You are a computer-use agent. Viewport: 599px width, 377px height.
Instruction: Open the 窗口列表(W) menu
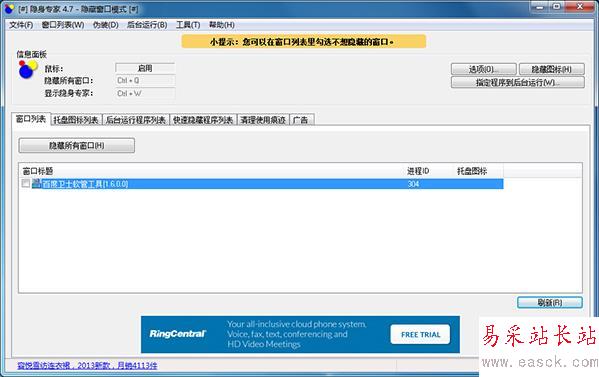tap(63, 25)
